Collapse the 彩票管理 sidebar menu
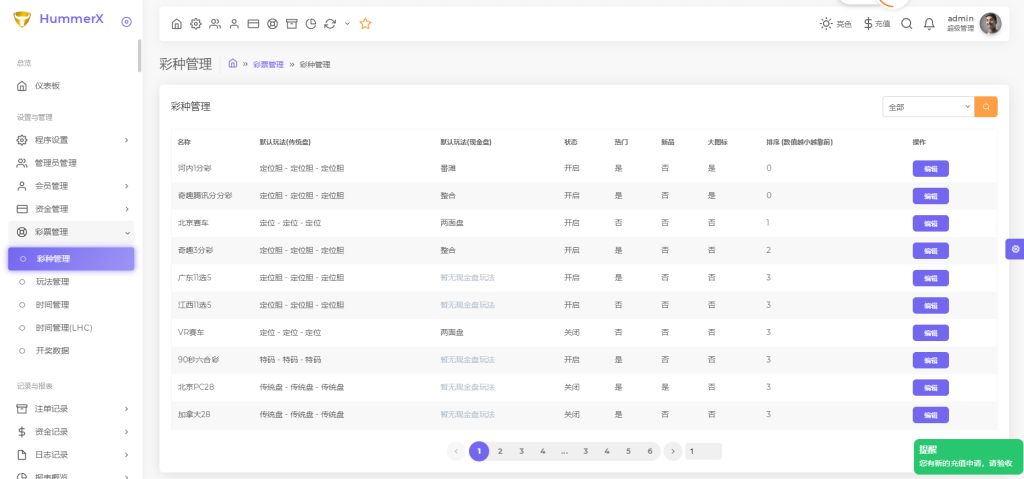Screen dimensions: 1024x479 (x=70, y=232)
